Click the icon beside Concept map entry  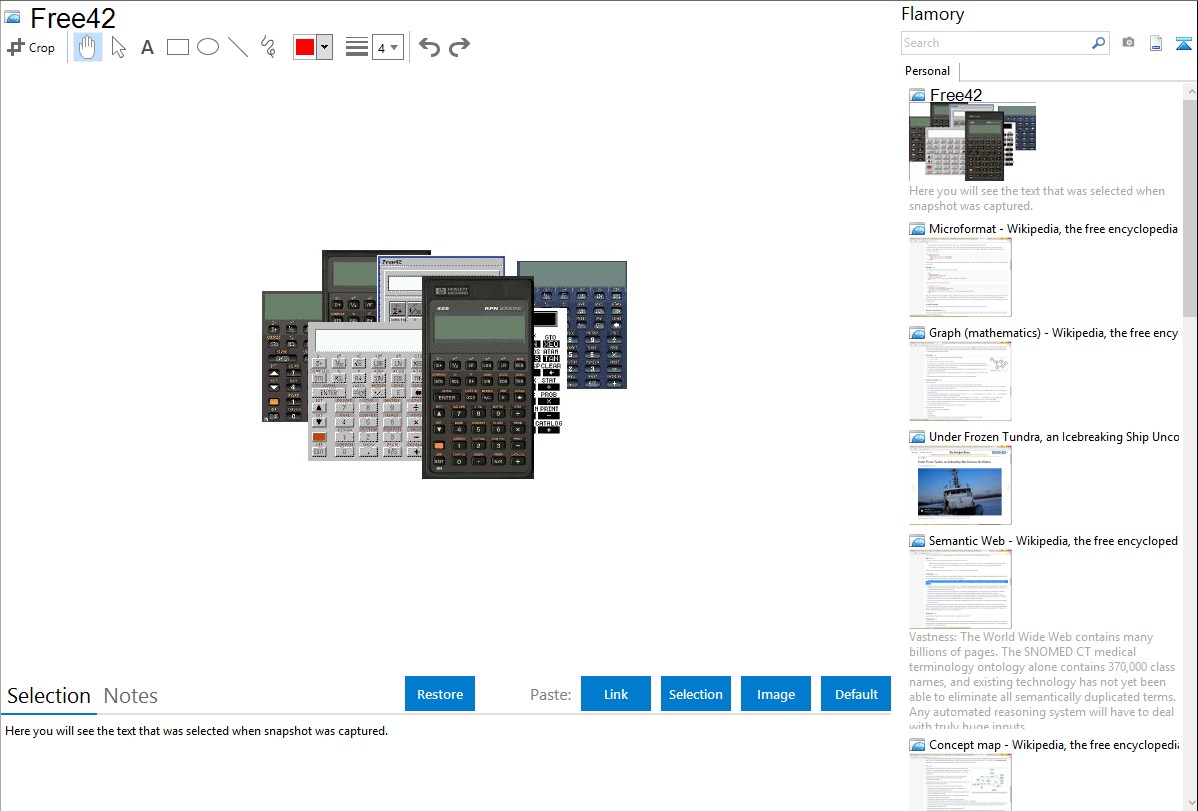[917, 745]
